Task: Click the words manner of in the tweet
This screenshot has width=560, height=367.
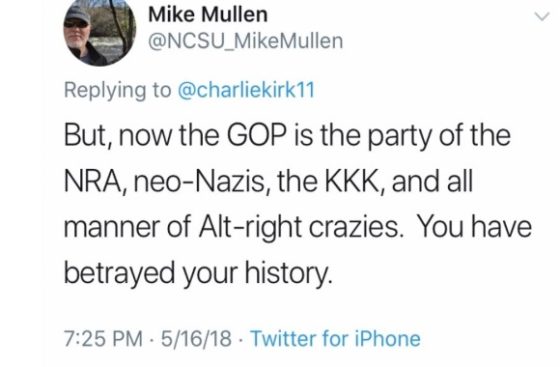Action: [129, 227]
